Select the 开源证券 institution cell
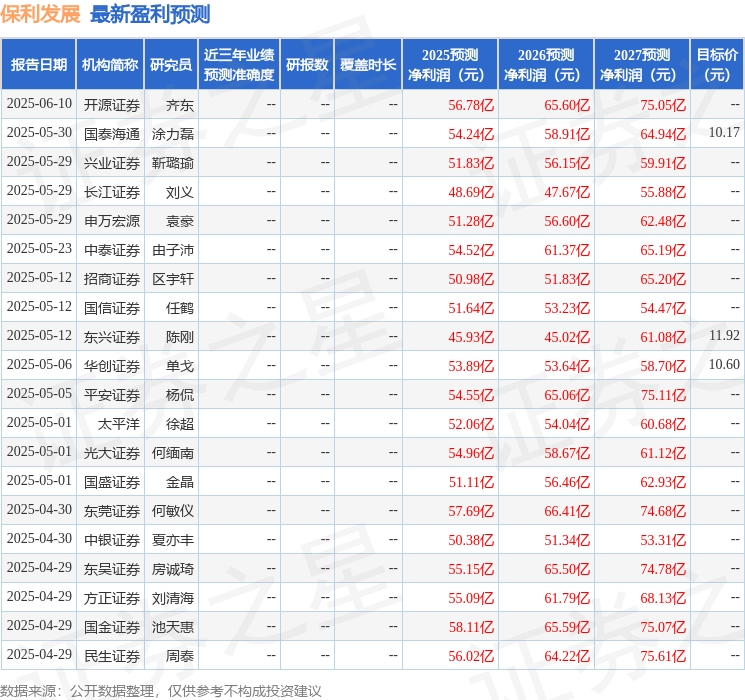This screenshot has height=700, width=745. point(112,105)
